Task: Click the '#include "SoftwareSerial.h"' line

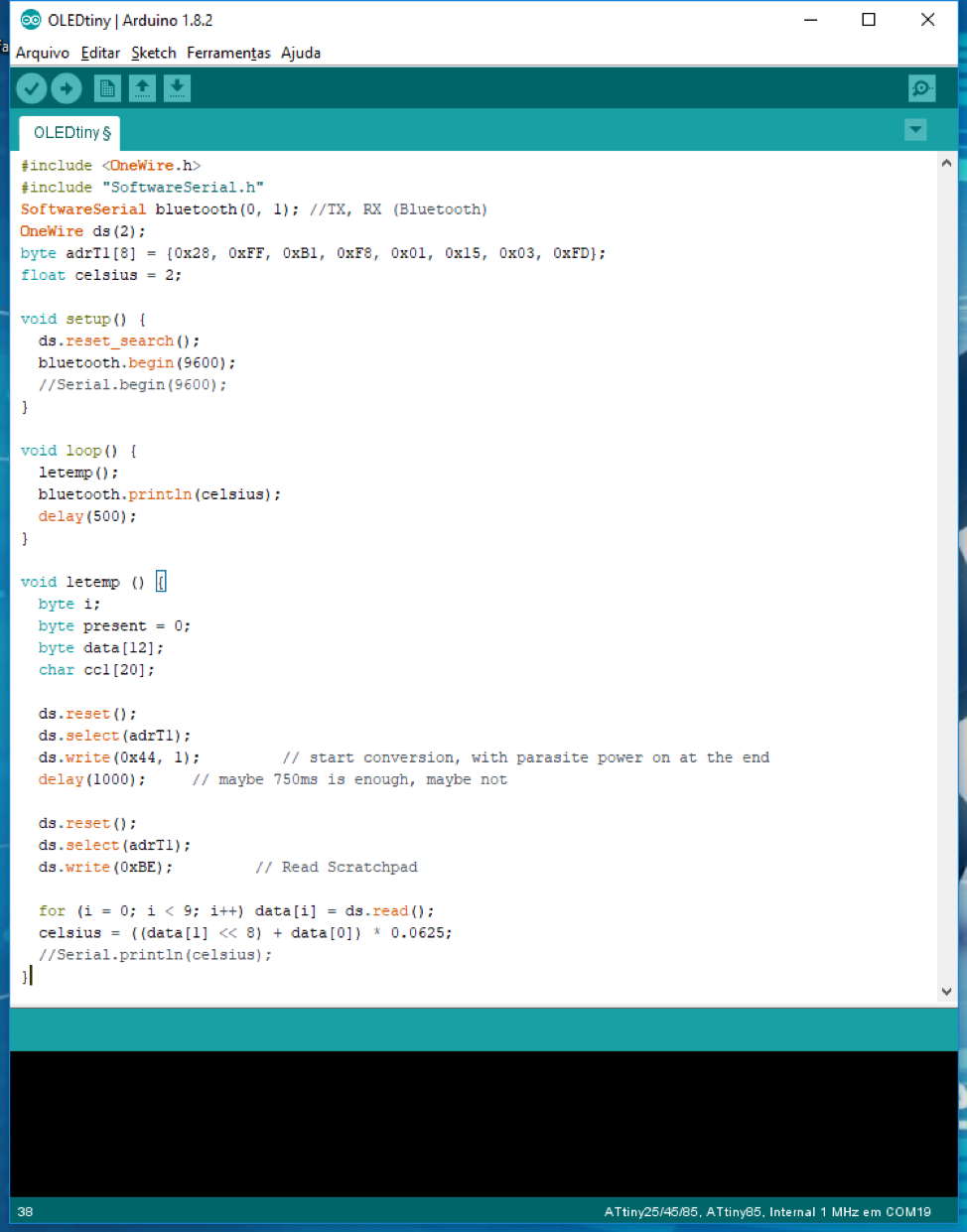Action: 142,188
